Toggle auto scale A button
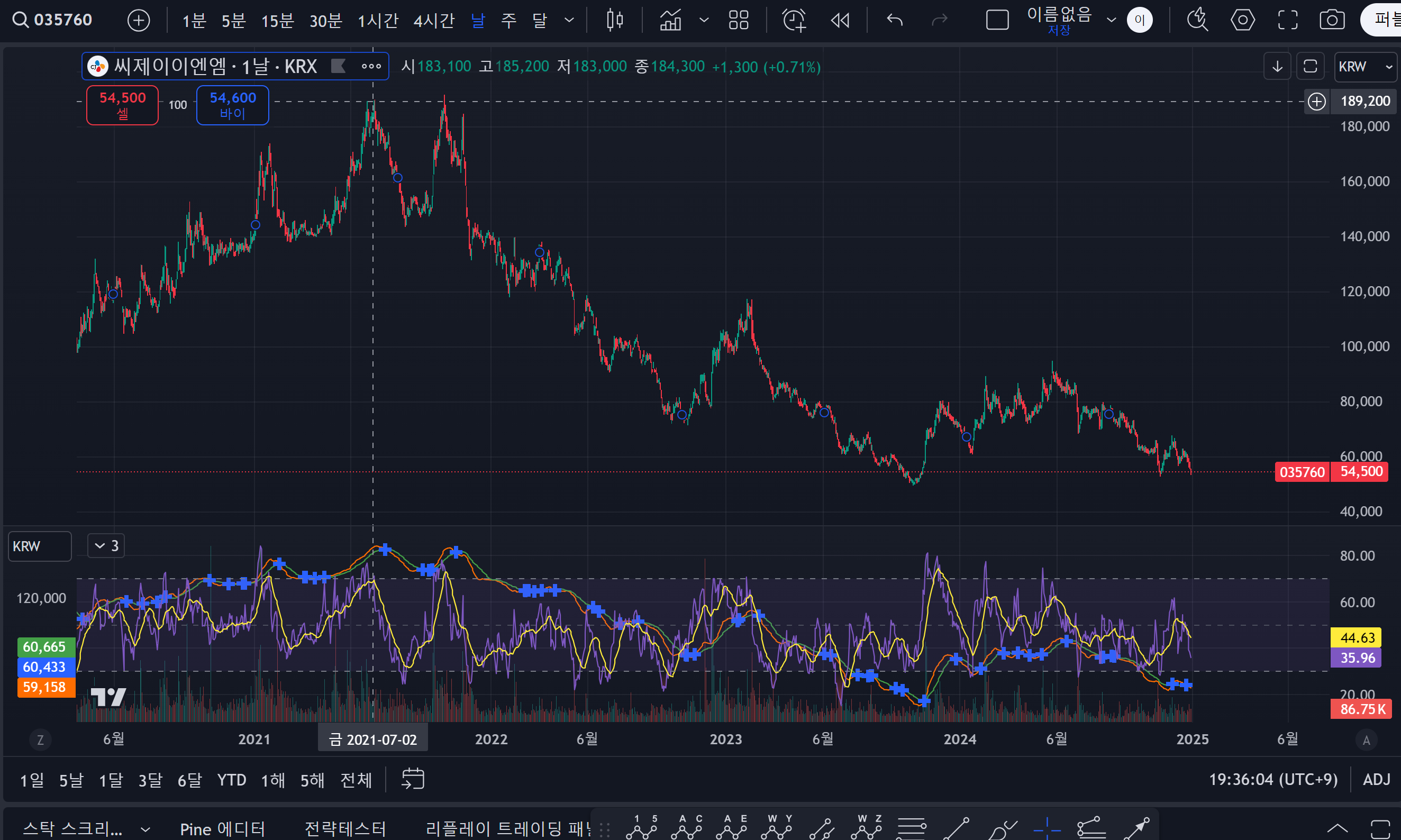1401x840 pixels. [x=1366, y=740]
